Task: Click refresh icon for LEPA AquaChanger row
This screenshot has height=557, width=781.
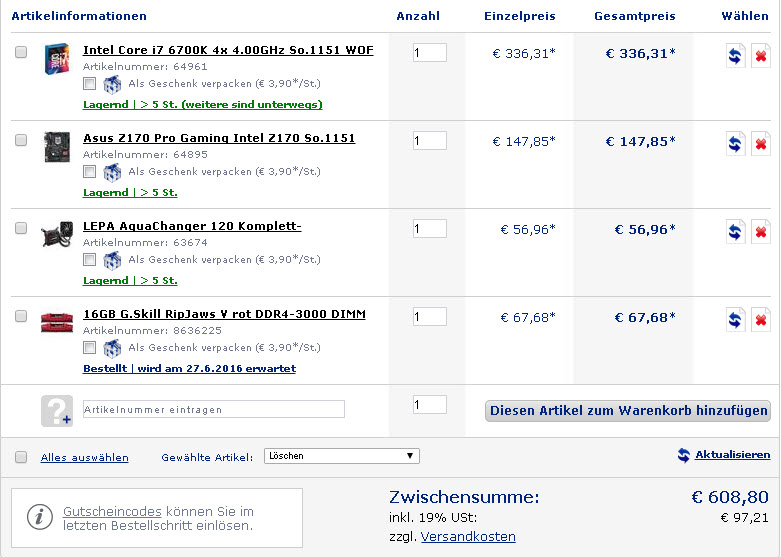Action: [735, 232]
